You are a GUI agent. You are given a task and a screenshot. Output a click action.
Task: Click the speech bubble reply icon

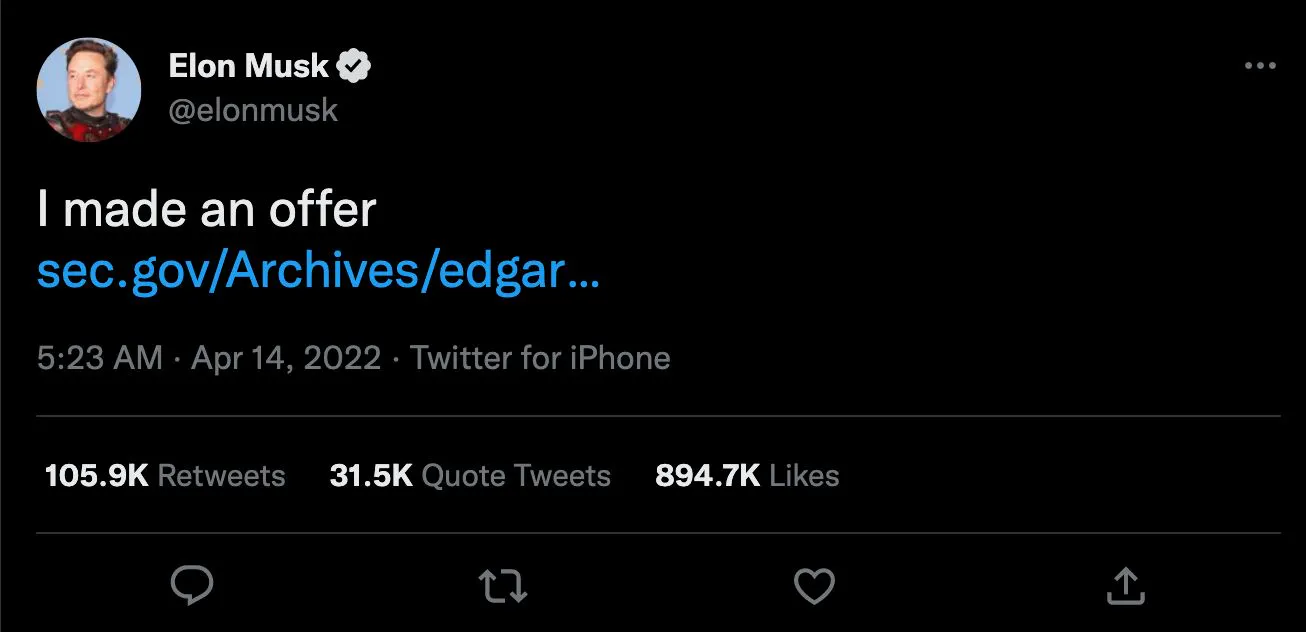tap(193, 586)
